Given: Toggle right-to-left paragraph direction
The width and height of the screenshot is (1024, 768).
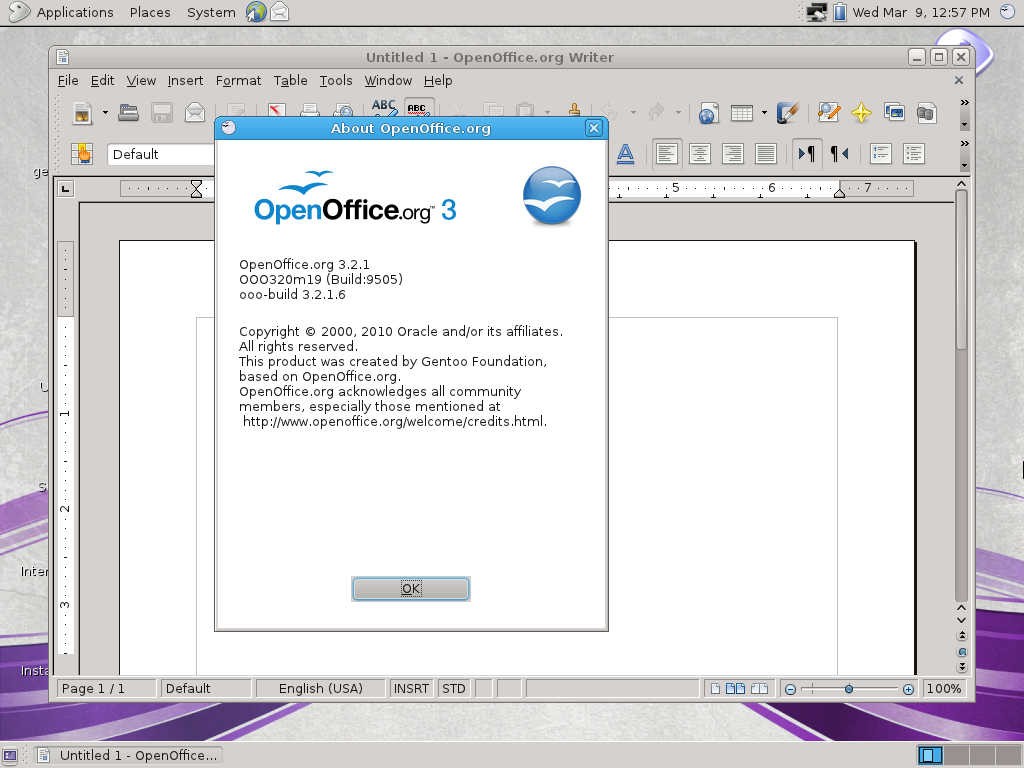Looking at the screenshot, I should [x=838, y=154].
